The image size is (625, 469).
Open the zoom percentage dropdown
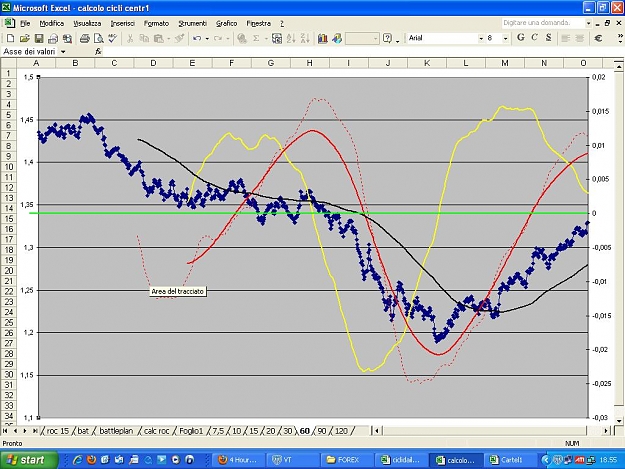click(375, 38)
